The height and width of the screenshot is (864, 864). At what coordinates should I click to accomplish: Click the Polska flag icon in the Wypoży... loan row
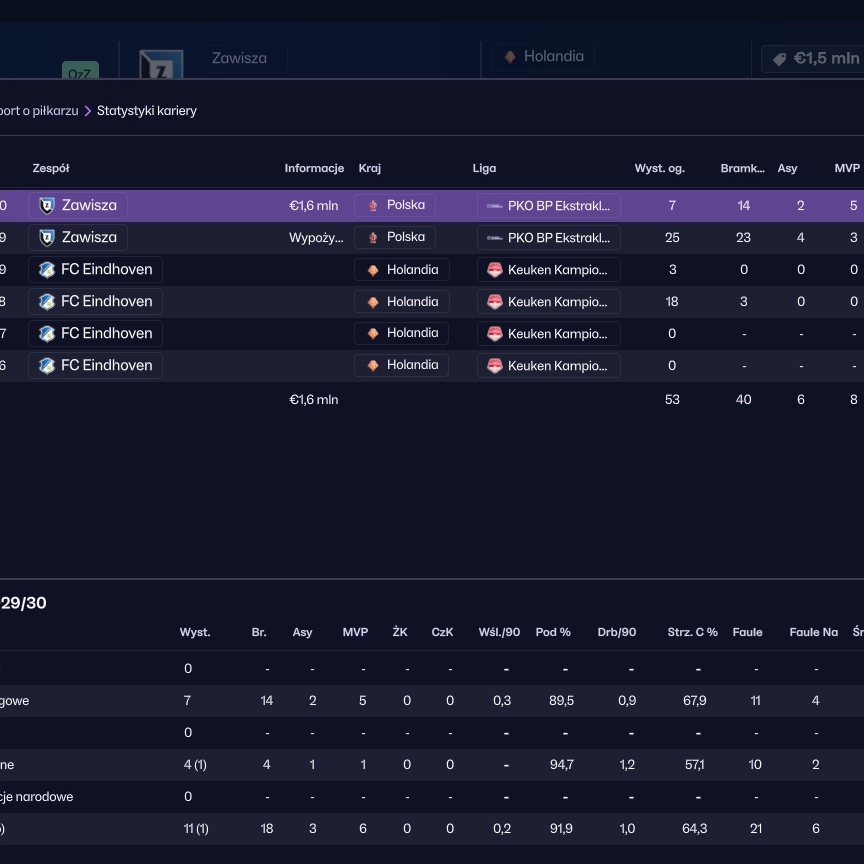pyautogui.click(x=373, y=237)
